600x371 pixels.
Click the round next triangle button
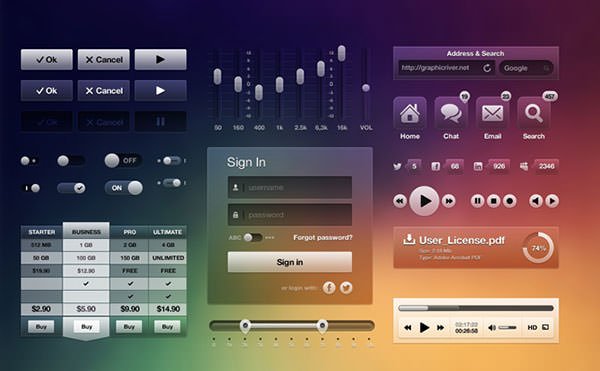point(552,201)
